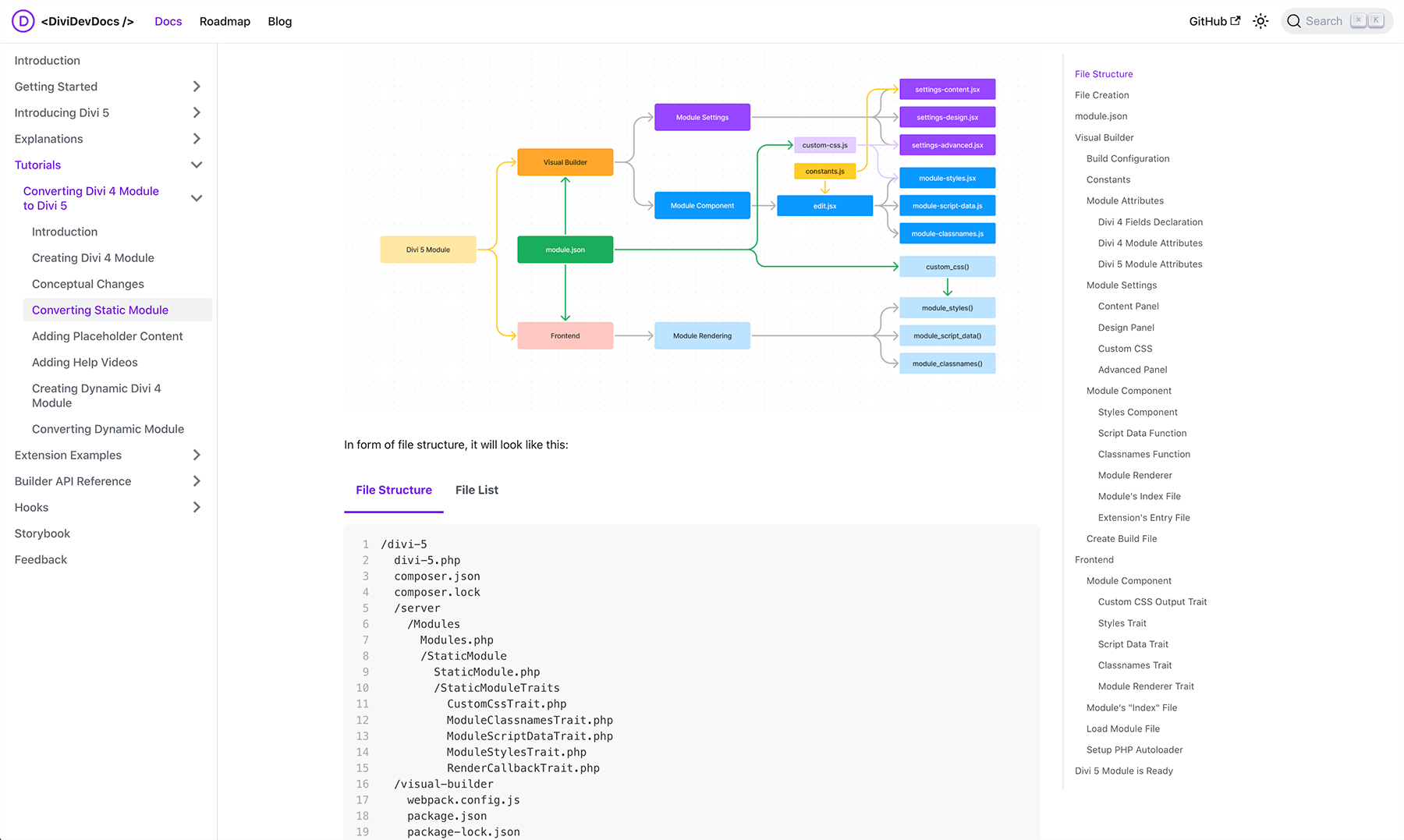Open Storybook in the sidebar

[x=42, y=533]
